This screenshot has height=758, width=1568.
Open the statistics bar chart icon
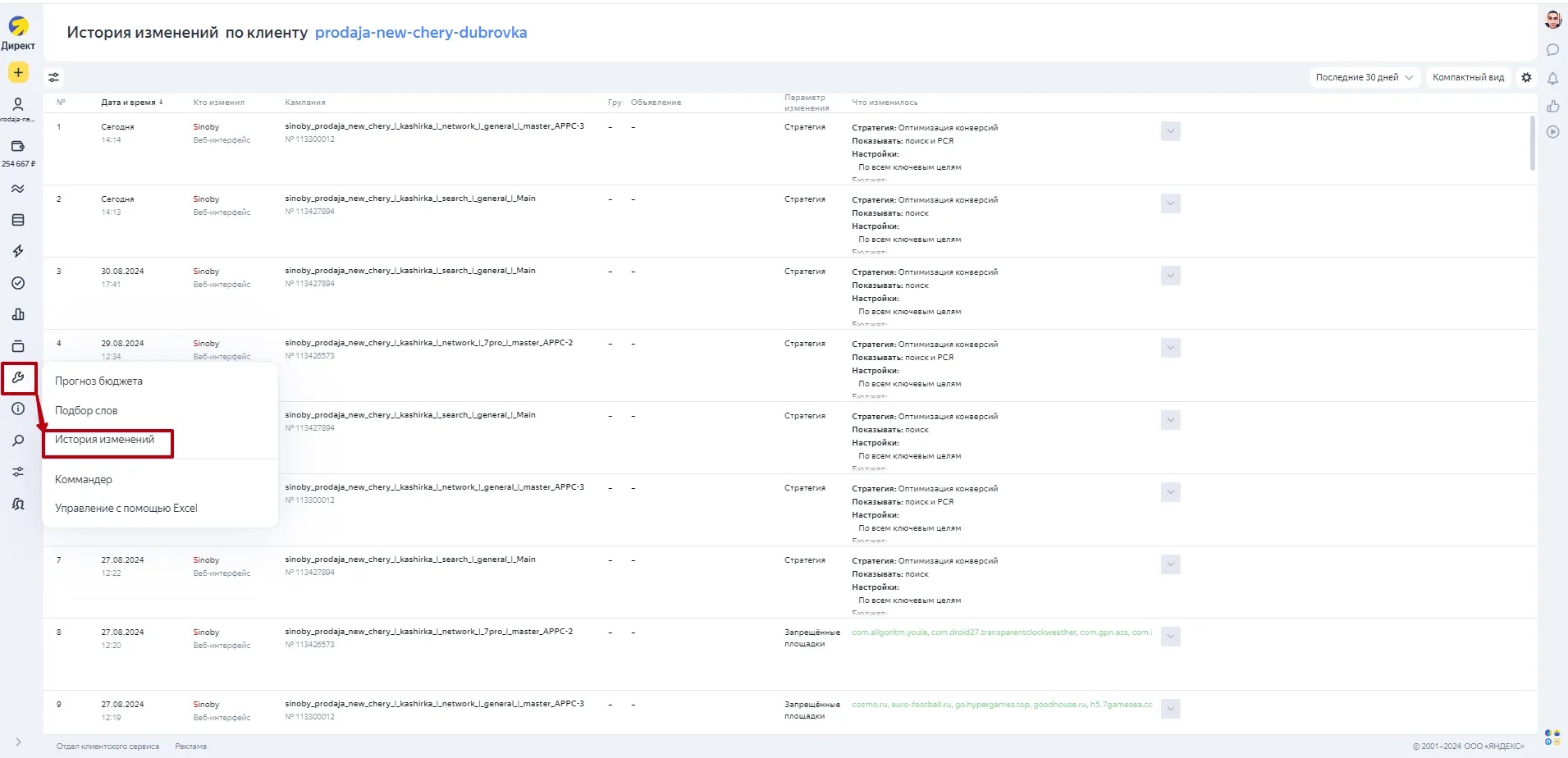[18, 315]
